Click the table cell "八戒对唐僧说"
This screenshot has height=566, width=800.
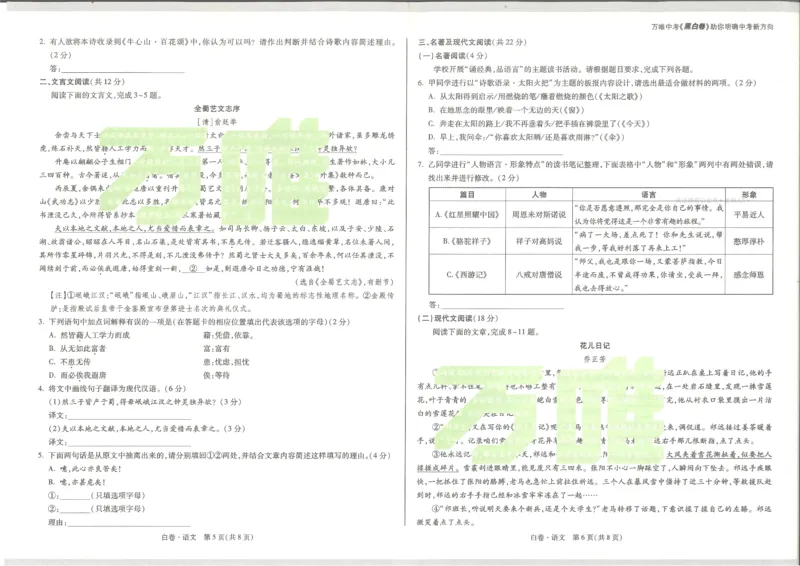click(x=539, y=275)
